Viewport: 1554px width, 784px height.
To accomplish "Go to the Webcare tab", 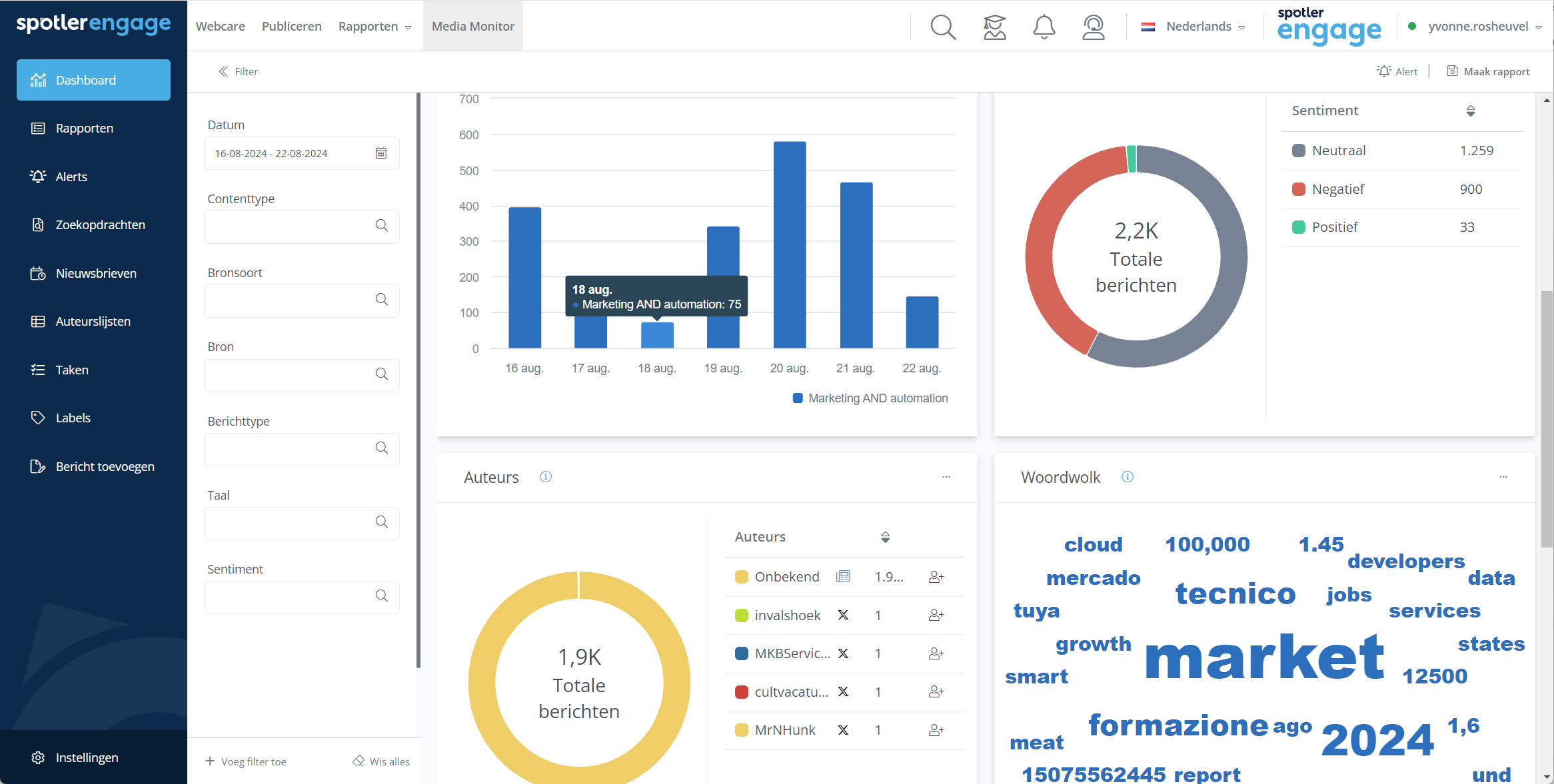I will click(x=221, y=27).
